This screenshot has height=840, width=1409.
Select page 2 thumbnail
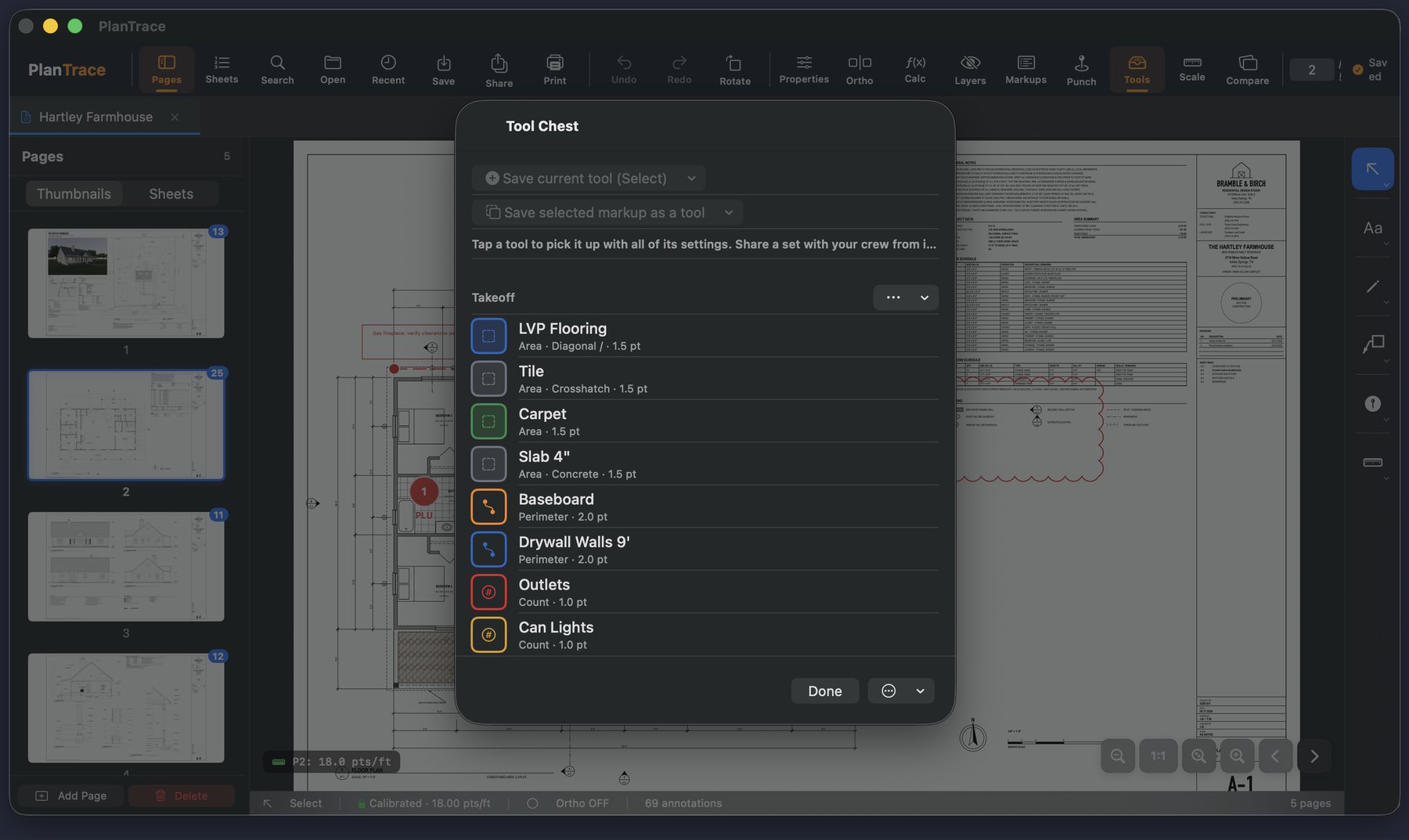click(126, 425)
